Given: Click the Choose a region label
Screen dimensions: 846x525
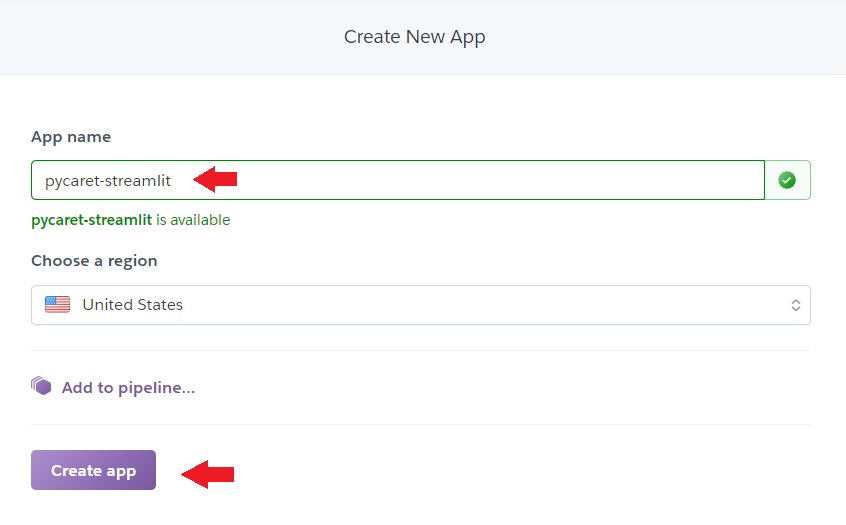Looking at the screenshot, I should pyautogui.click(x=94, y=261).
